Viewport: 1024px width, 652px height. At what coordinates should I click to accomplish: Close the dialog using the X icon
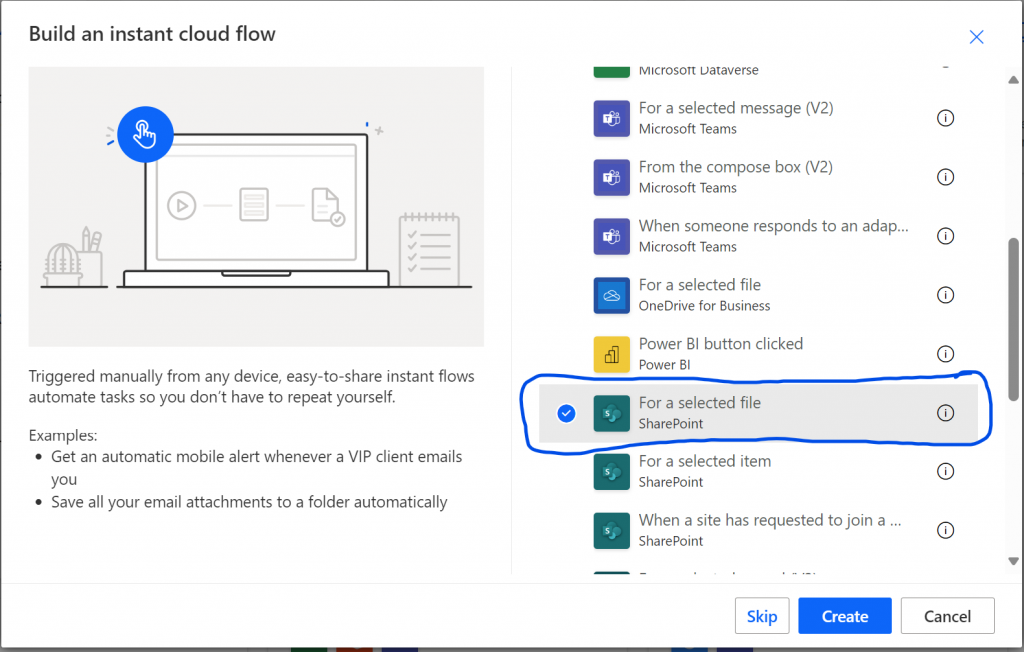click(977, 37)
